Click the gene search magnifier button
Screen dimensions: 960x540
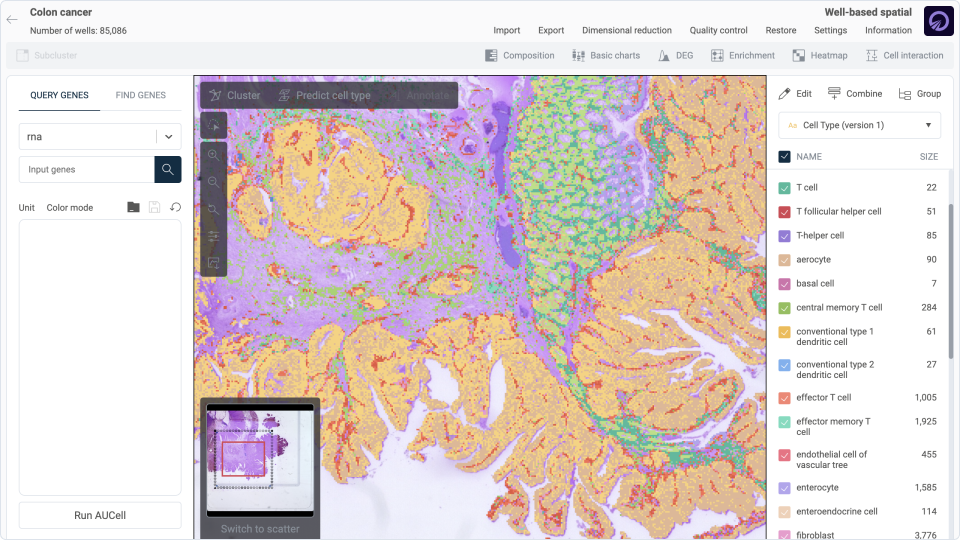click(168, 170)
